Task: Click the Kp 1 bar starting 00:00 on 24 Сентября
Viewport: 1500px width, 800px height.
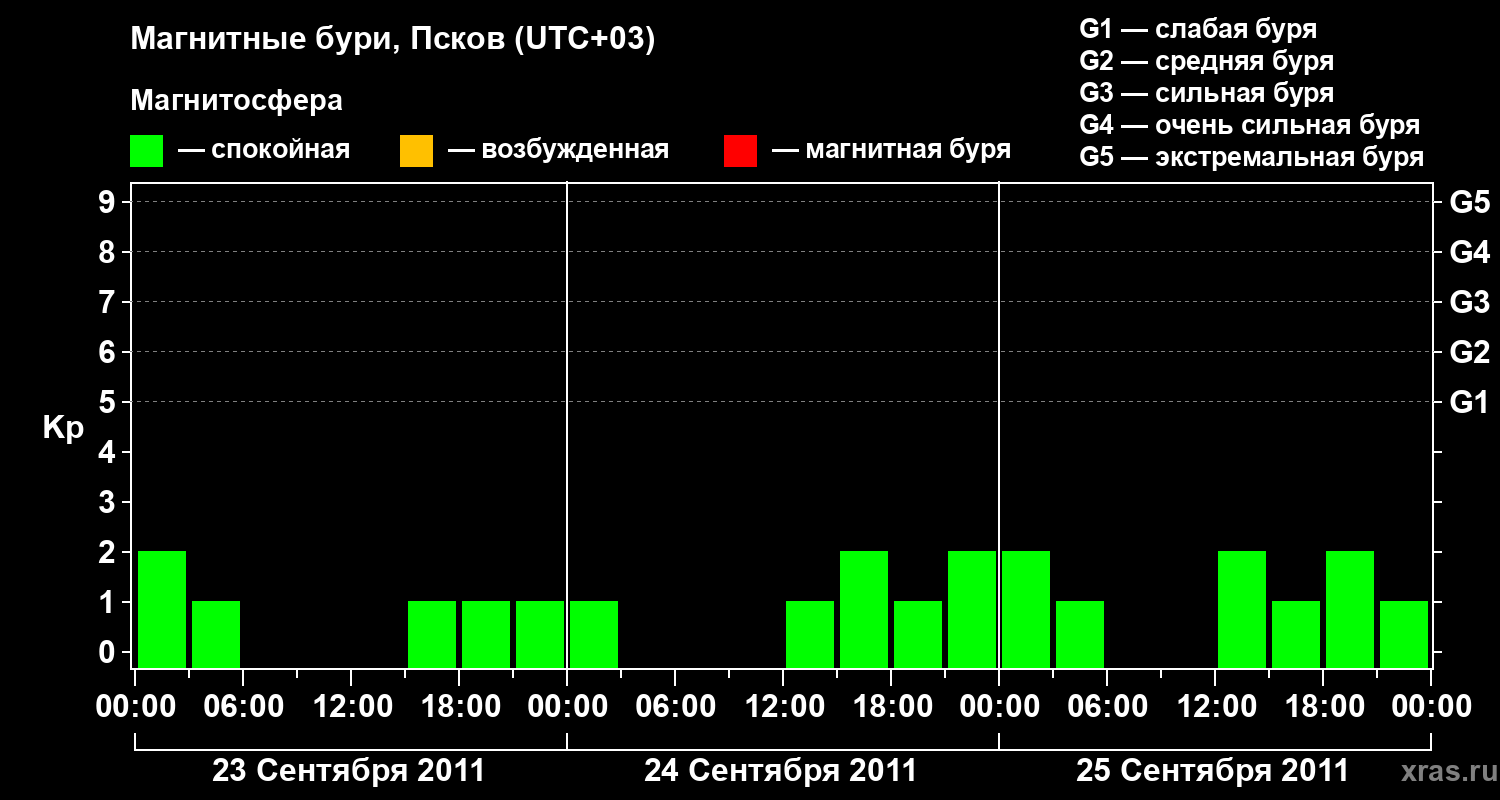Action: [594, 634]
